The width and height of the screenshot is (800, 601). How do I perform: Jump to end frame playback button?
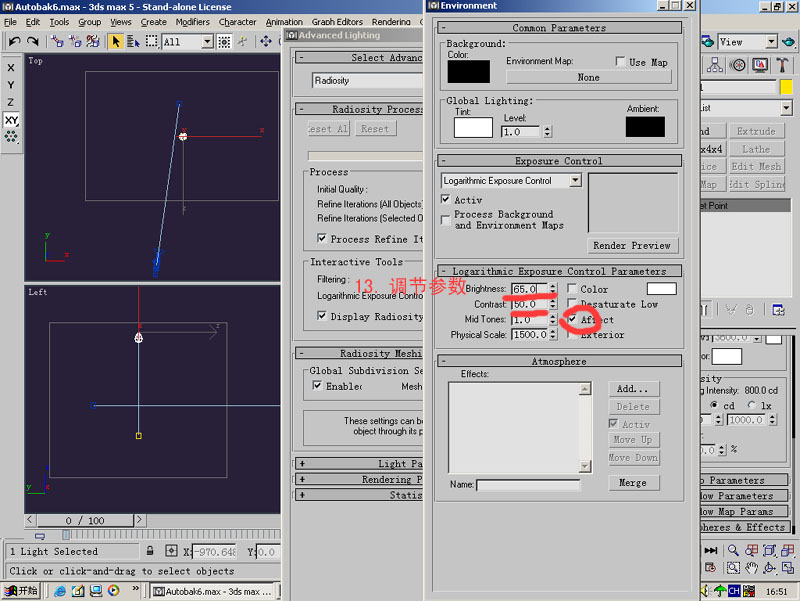pyautogui.click(x=711, y=550)
